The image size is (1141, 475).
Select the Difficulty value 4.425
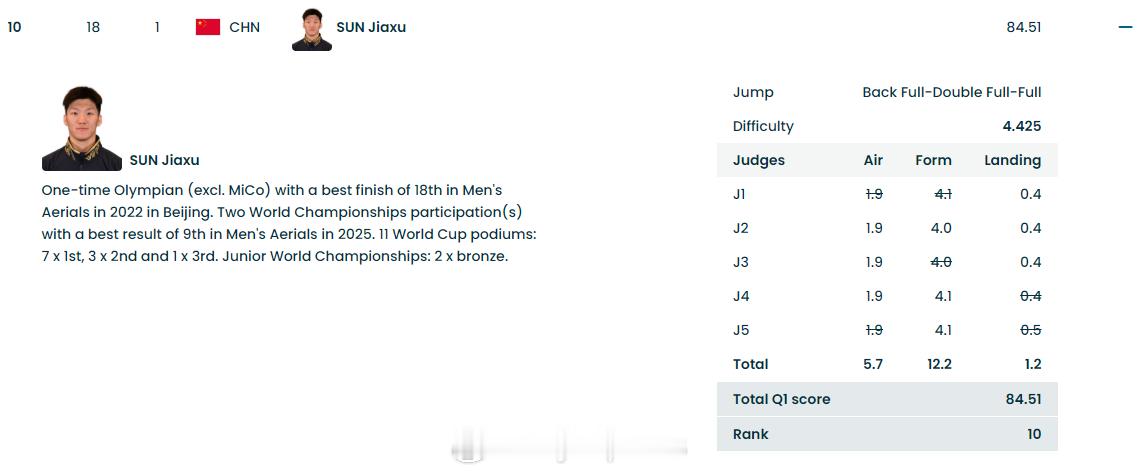[1022, 127]
